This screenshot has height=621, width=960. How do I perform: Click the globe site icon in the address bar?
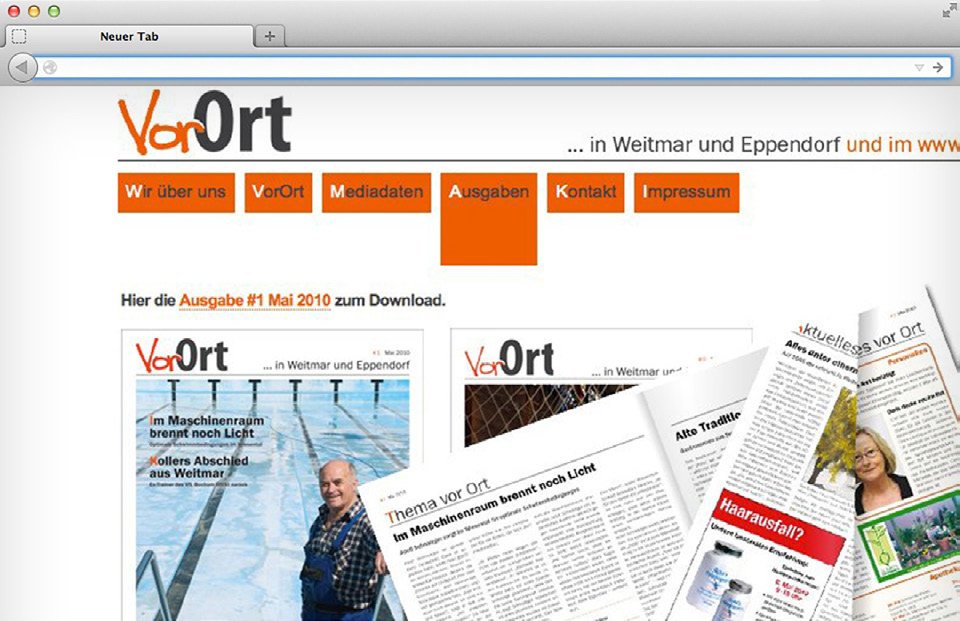[50, 67]
